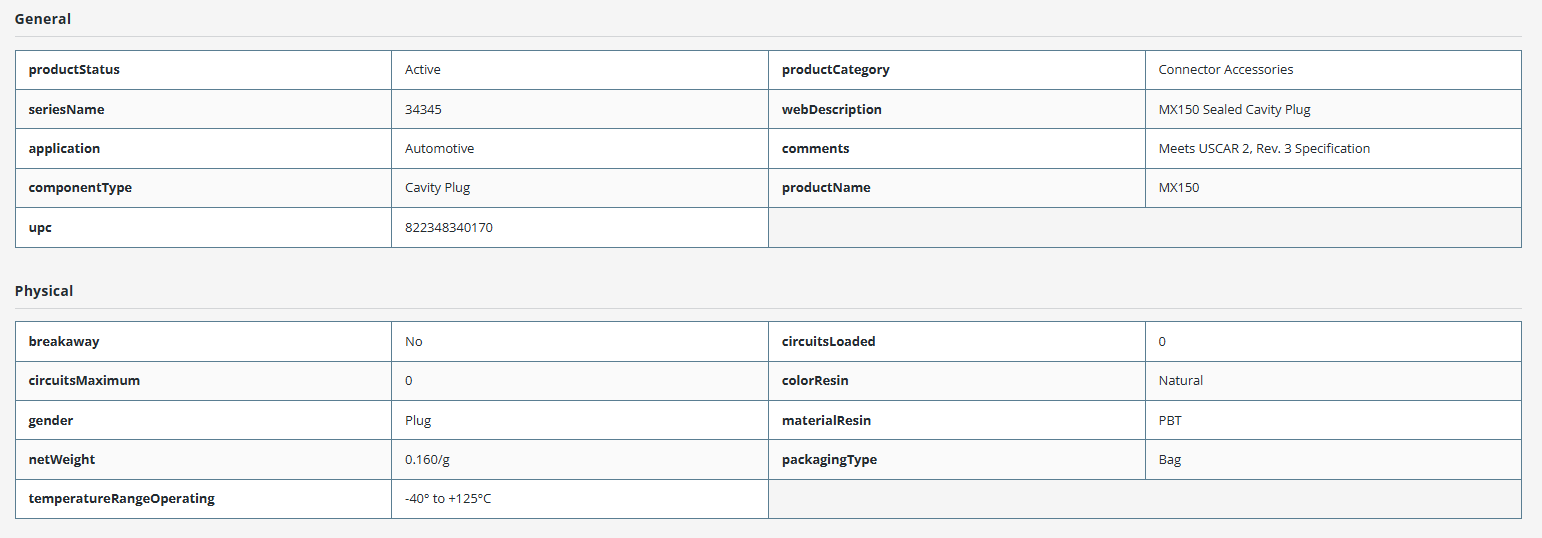Select the General section heading

click(43, 19)
